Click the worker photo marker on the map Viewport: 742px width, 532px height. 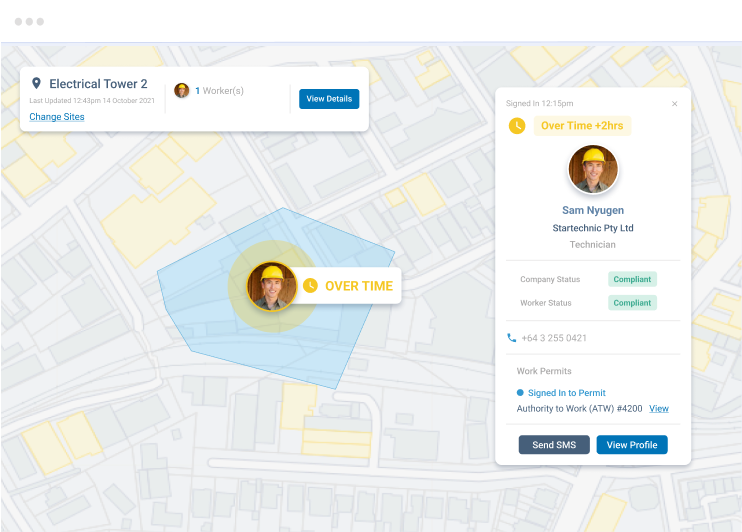[x=272, y=286]
